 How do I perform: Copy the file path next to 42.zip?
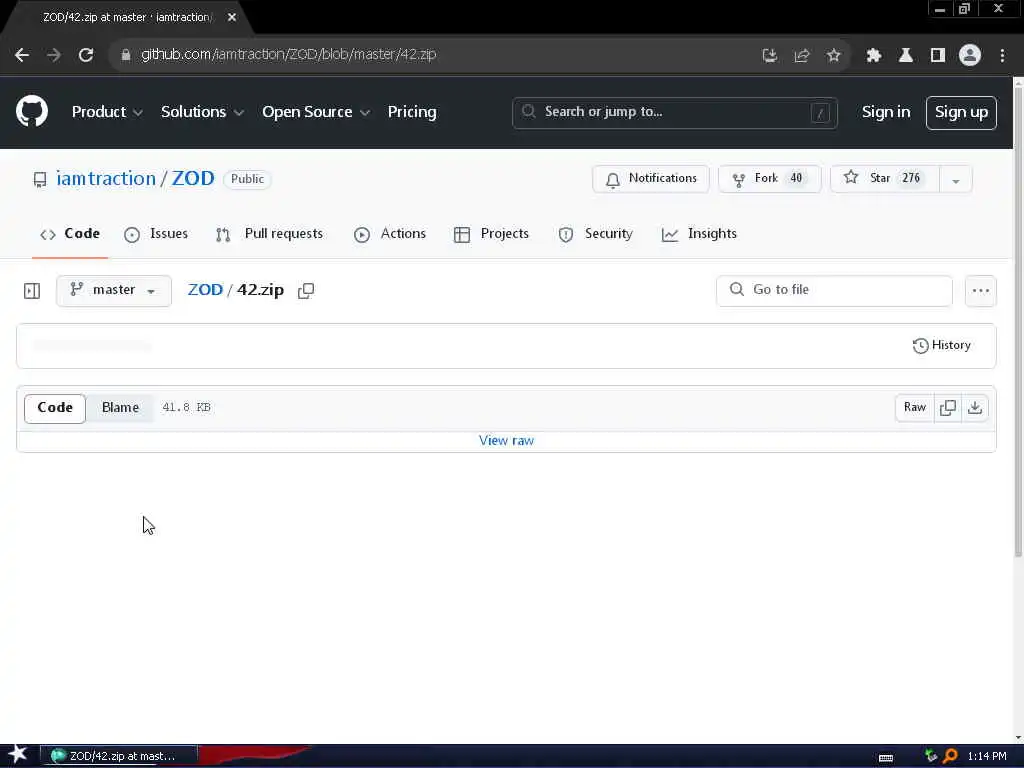[306, 290]
